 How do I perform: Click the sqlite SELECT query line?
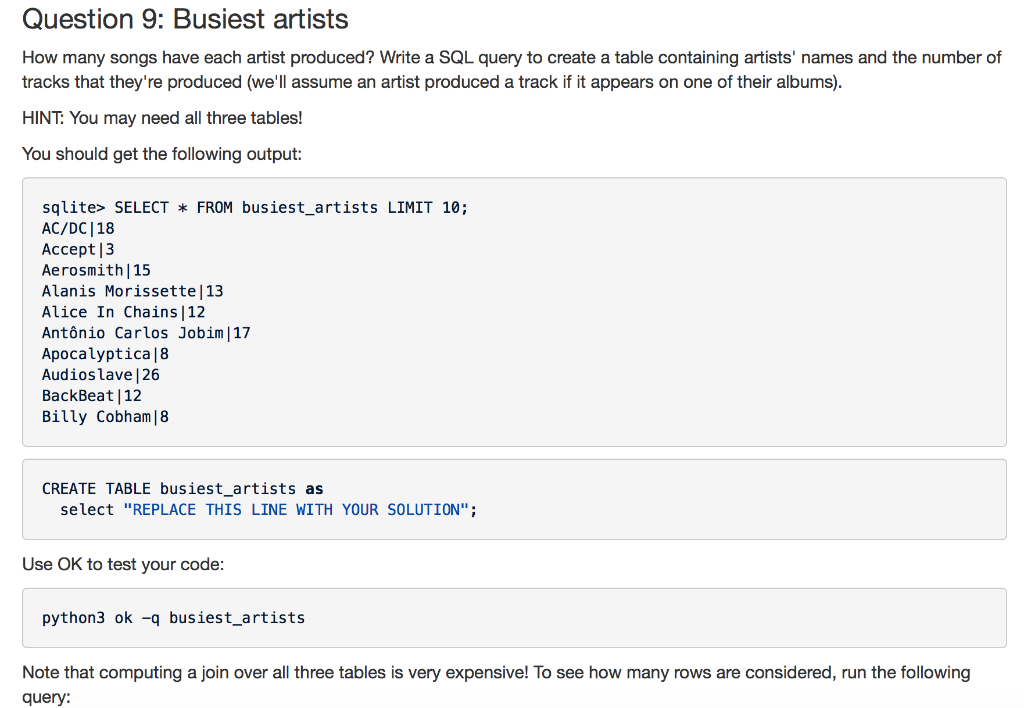255,207
